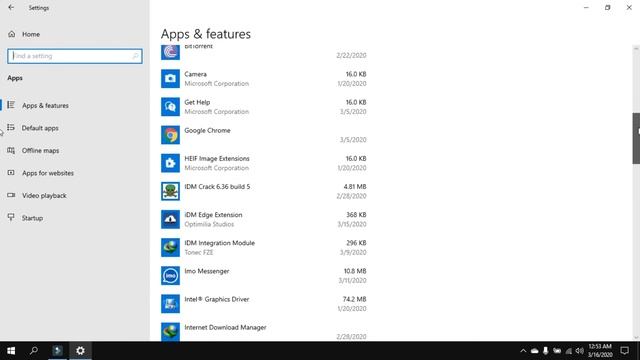Click the taskbar clock and date
The width and height of the screenshot is (640, 360).
click(600, 351)
